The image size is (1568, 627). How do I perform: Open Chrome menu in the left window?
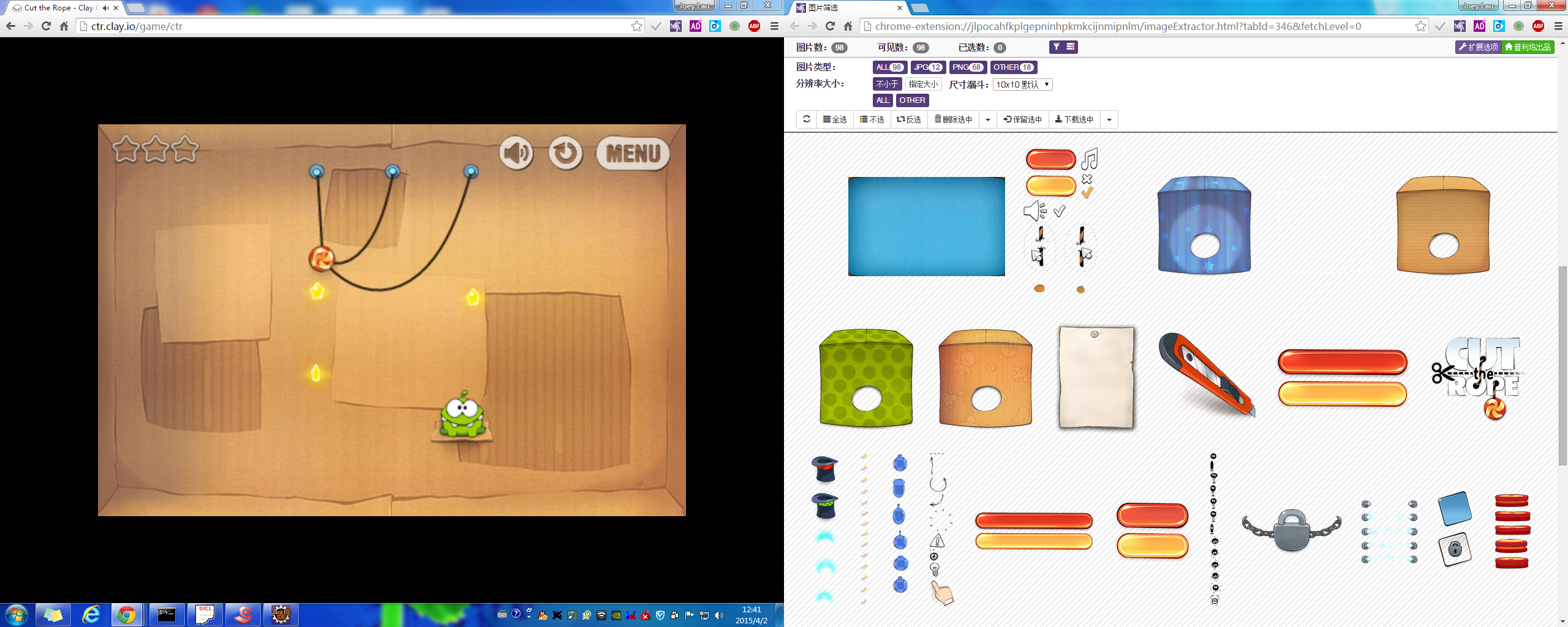pos(774,26)
